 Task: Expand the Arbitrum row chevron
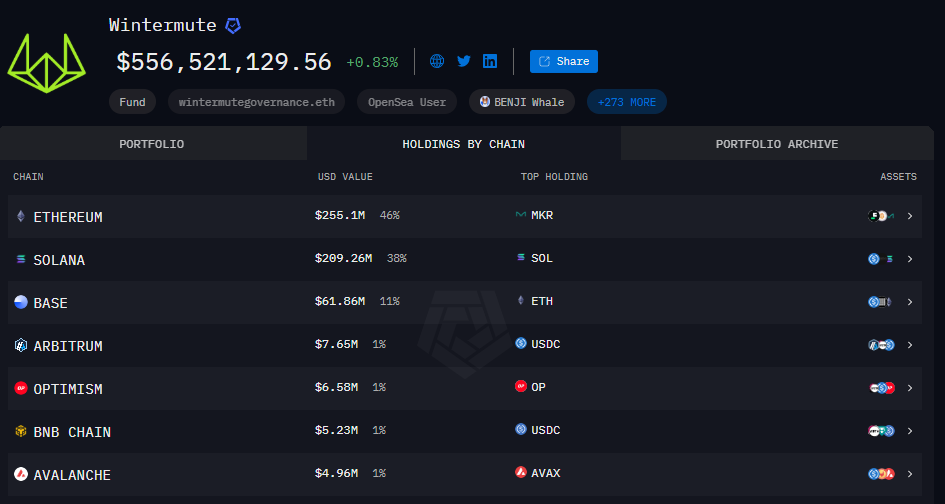pos(910,345)
